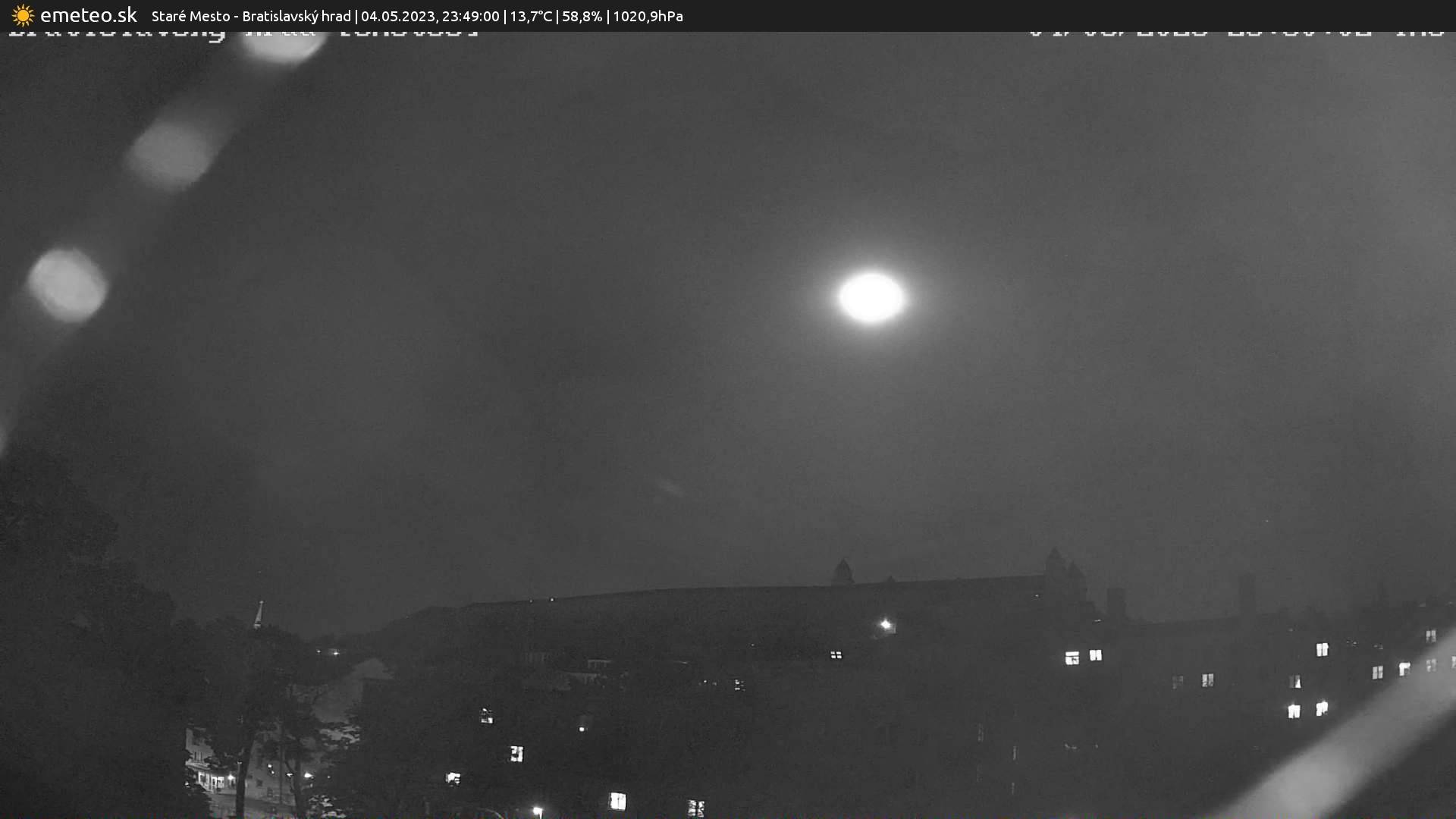Click the 58,8% humidity value
The image size is (1456, 819).
pyautogui.click(x=582, y=17)
